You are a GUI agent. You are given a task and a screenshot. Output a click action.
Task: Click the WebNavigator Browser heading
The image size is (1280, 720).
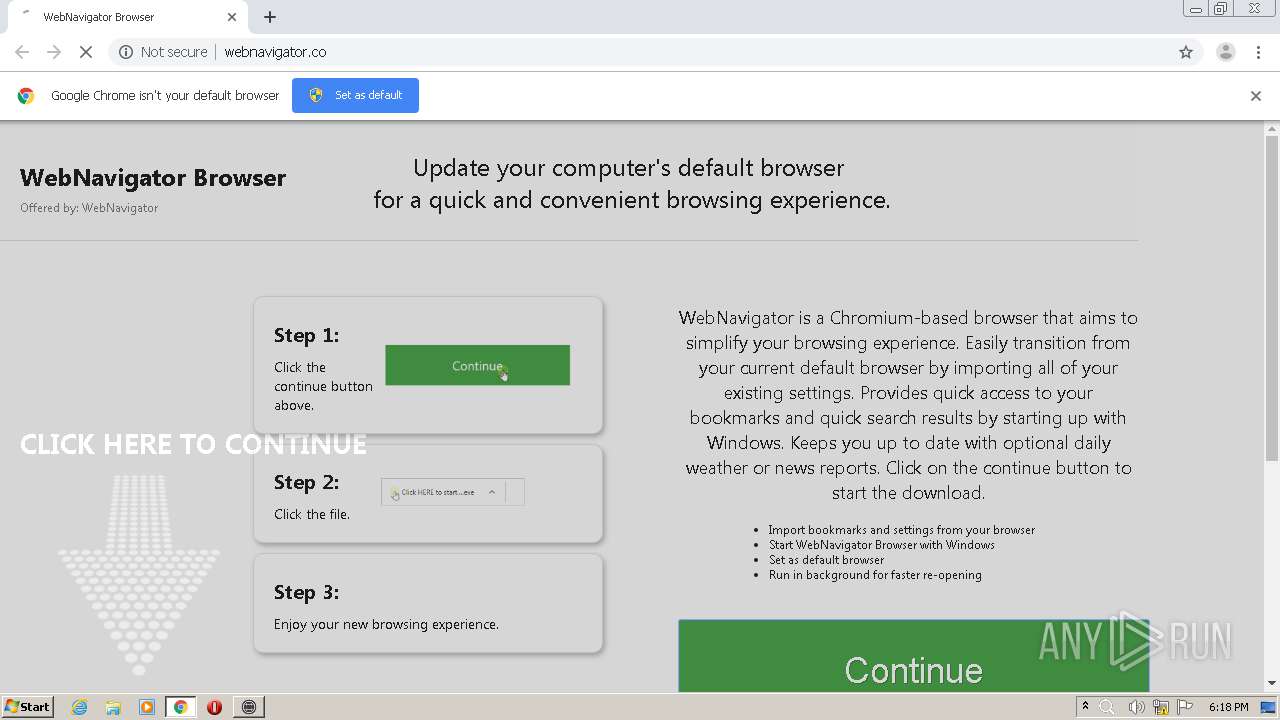click(153, 178)
